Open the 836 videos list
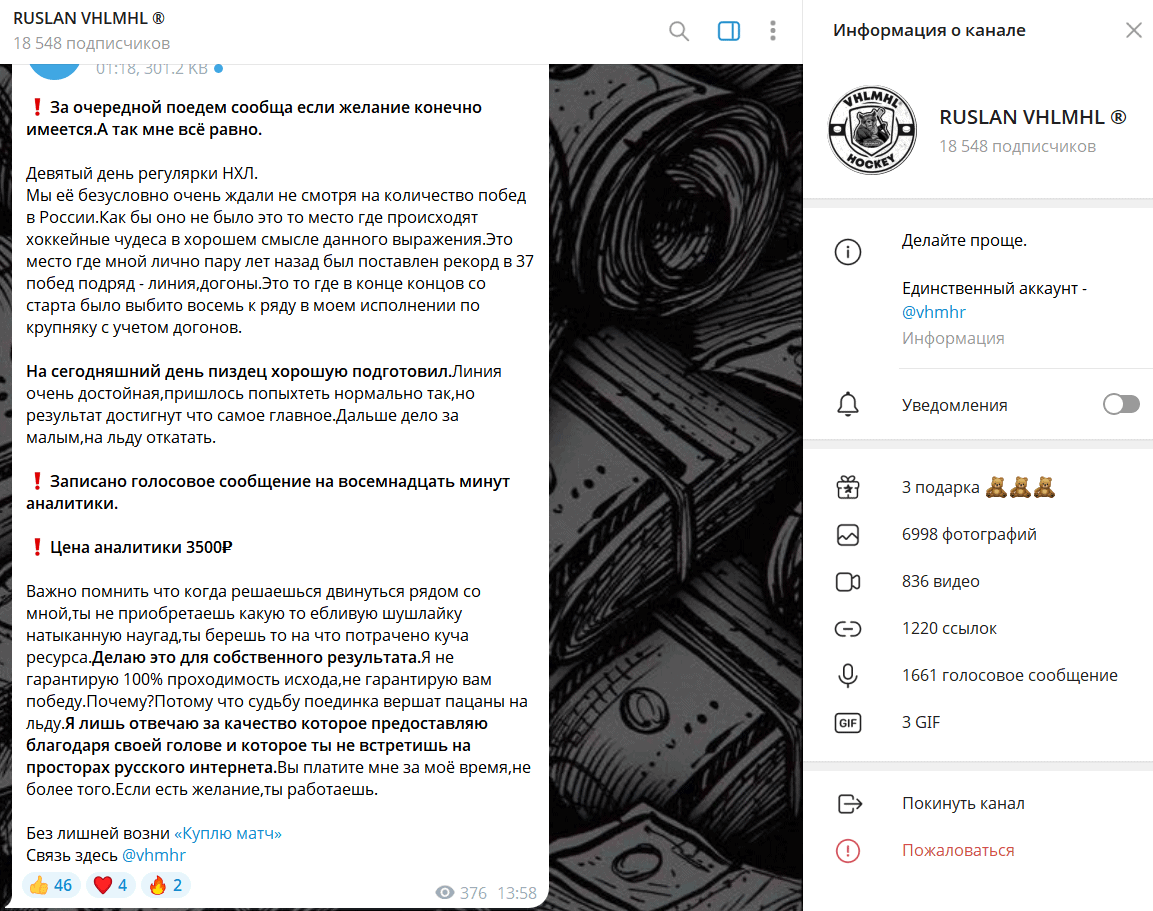 (x=978, y=582)
